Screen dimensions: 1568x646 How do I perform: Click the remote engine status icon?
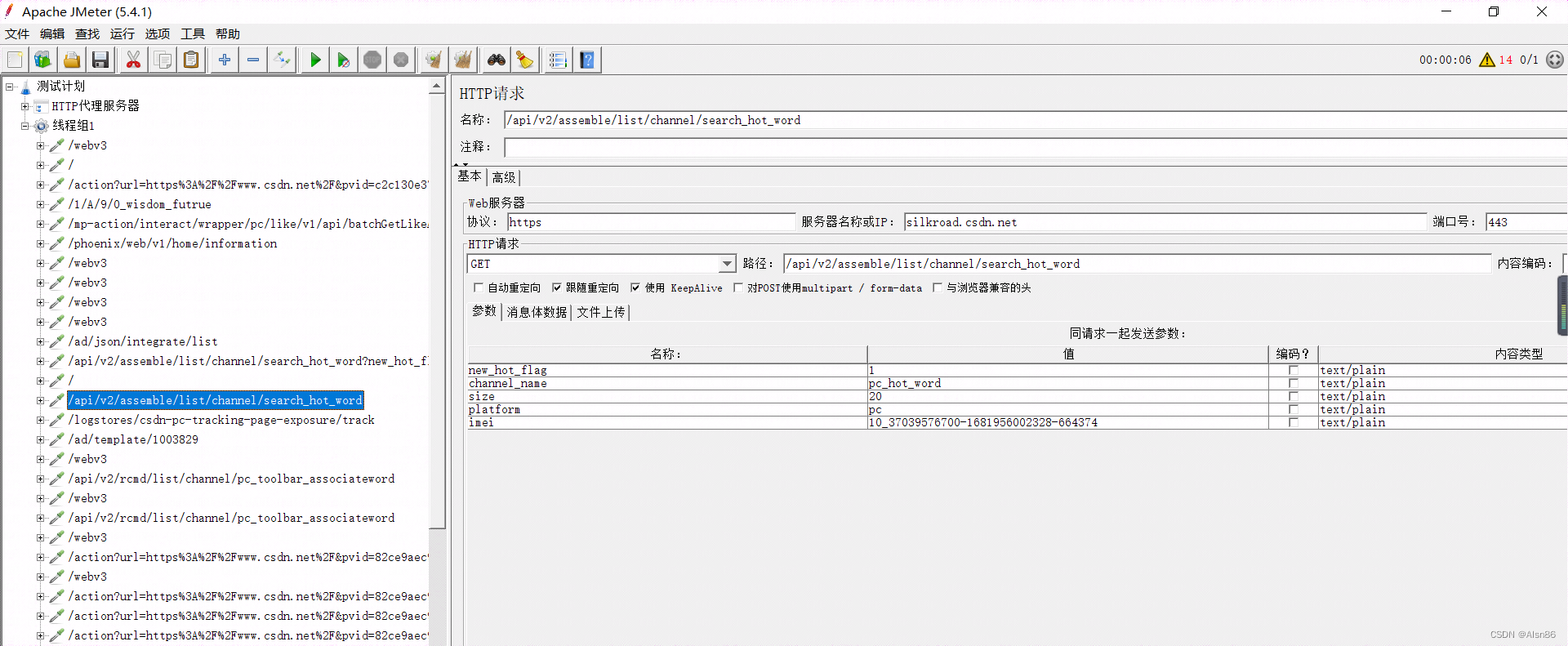pyautogui.click(x=1555, y=60)
